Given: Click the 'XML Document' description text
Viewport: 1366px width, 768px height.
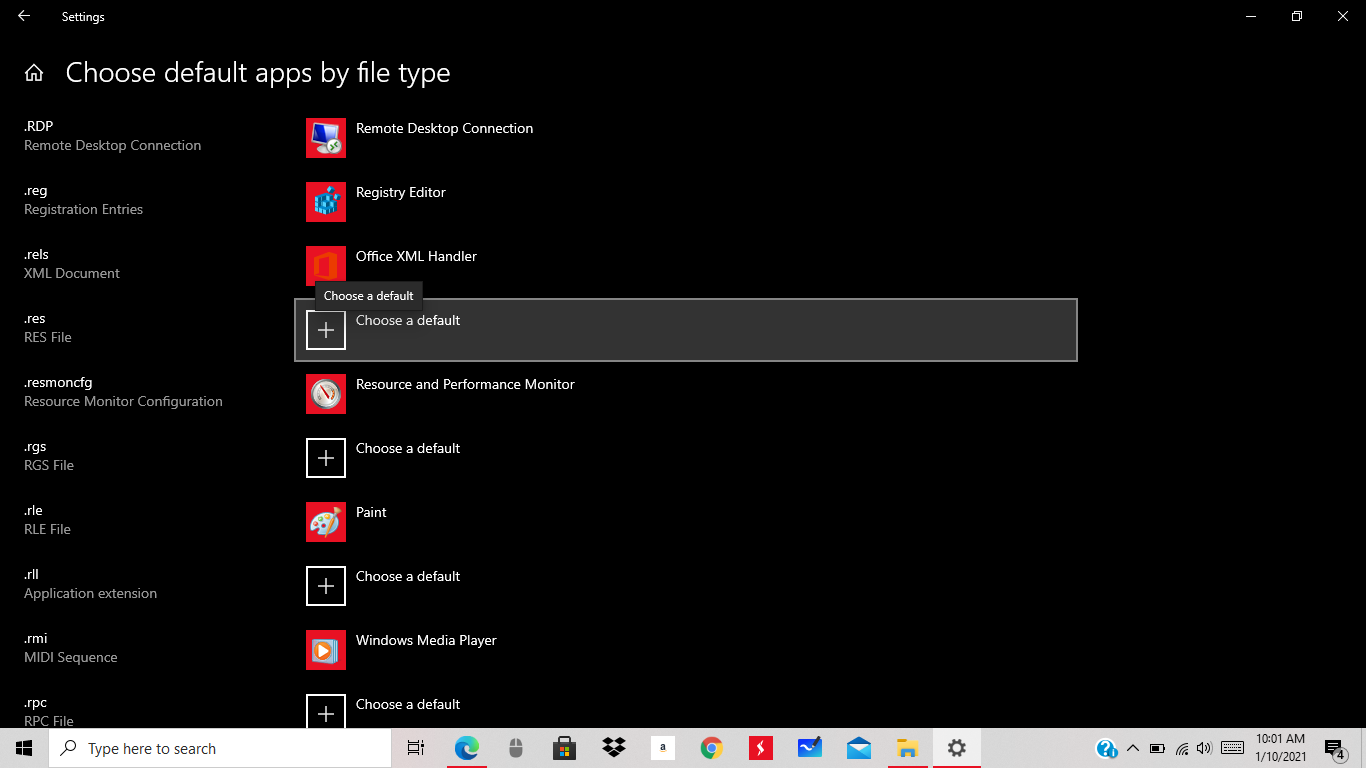Looking at the screenshot, I should pyautogui.click(x=72, y=273).
